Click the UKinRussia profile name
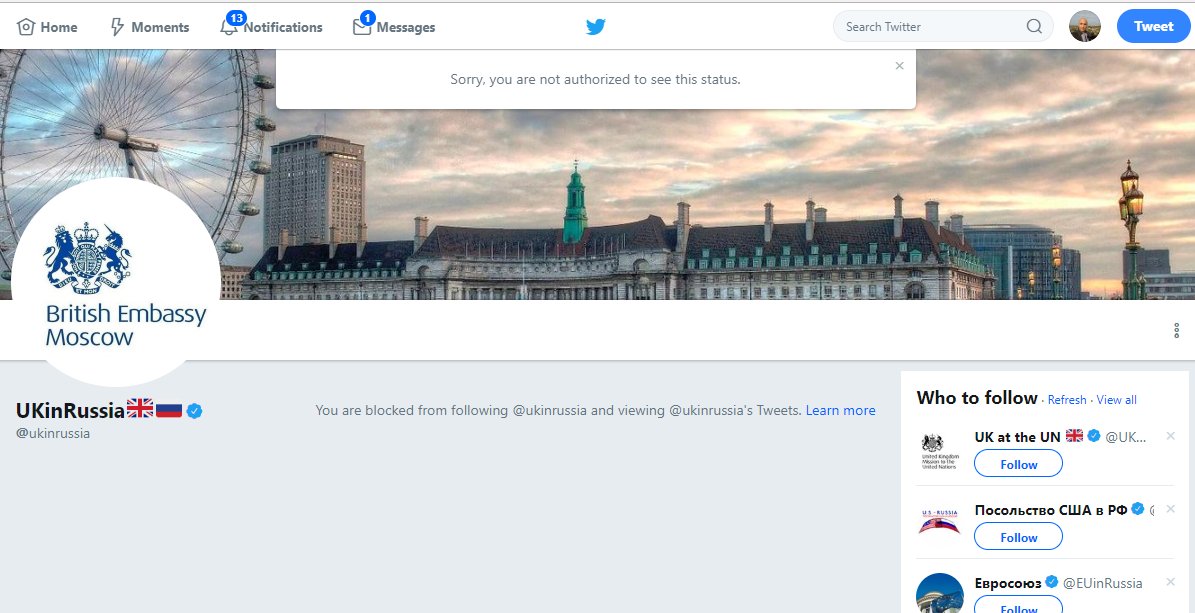The height and width of the screenshot is (613, 1195). click(70, 410)
